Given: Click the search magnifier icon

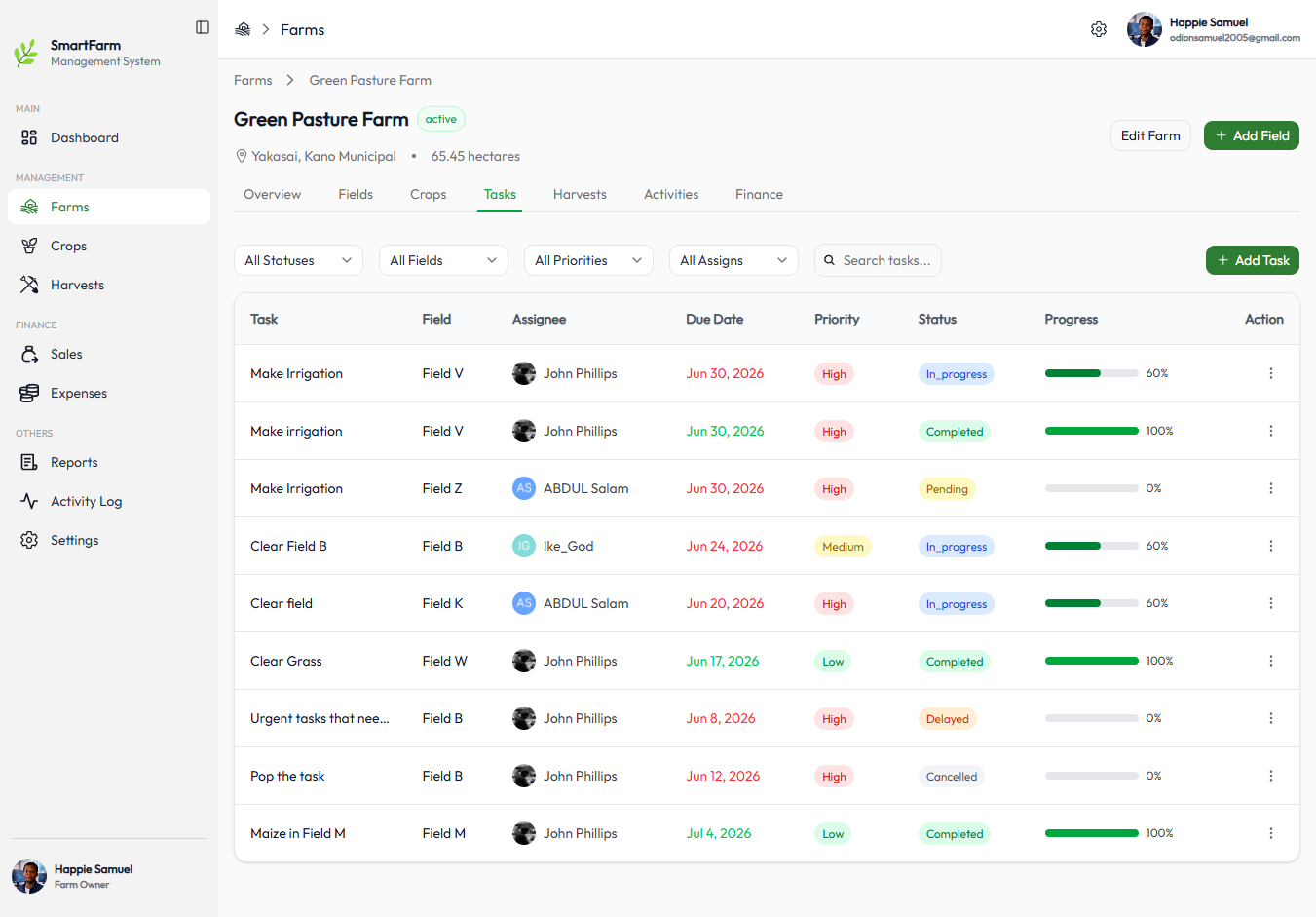Looking at the screenshot, I should [830, 260].
